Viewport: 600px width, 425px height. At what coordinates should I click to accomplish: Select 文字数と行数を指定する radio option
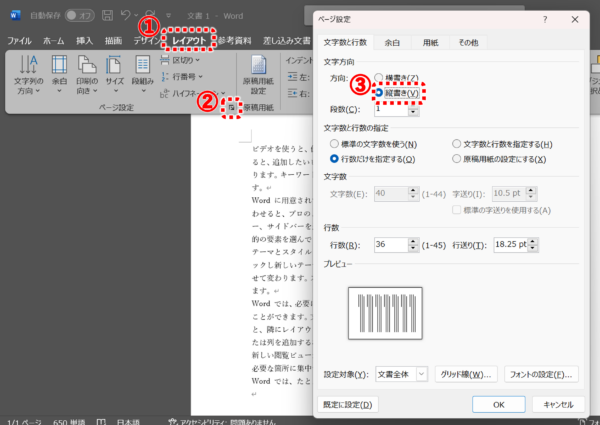457,144
